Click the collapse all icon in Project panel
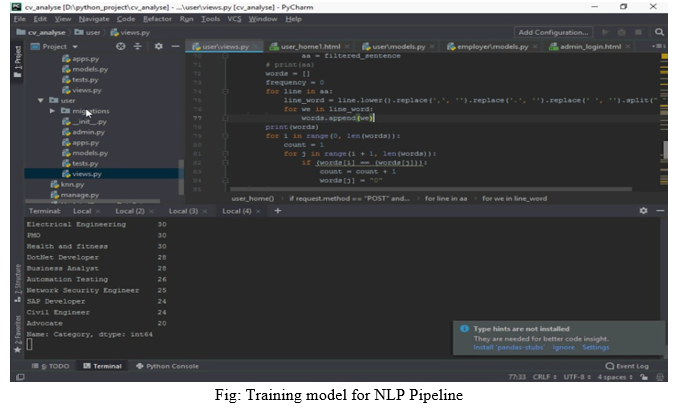The width and height of the screenshot is (679, 410). [137, 46]
